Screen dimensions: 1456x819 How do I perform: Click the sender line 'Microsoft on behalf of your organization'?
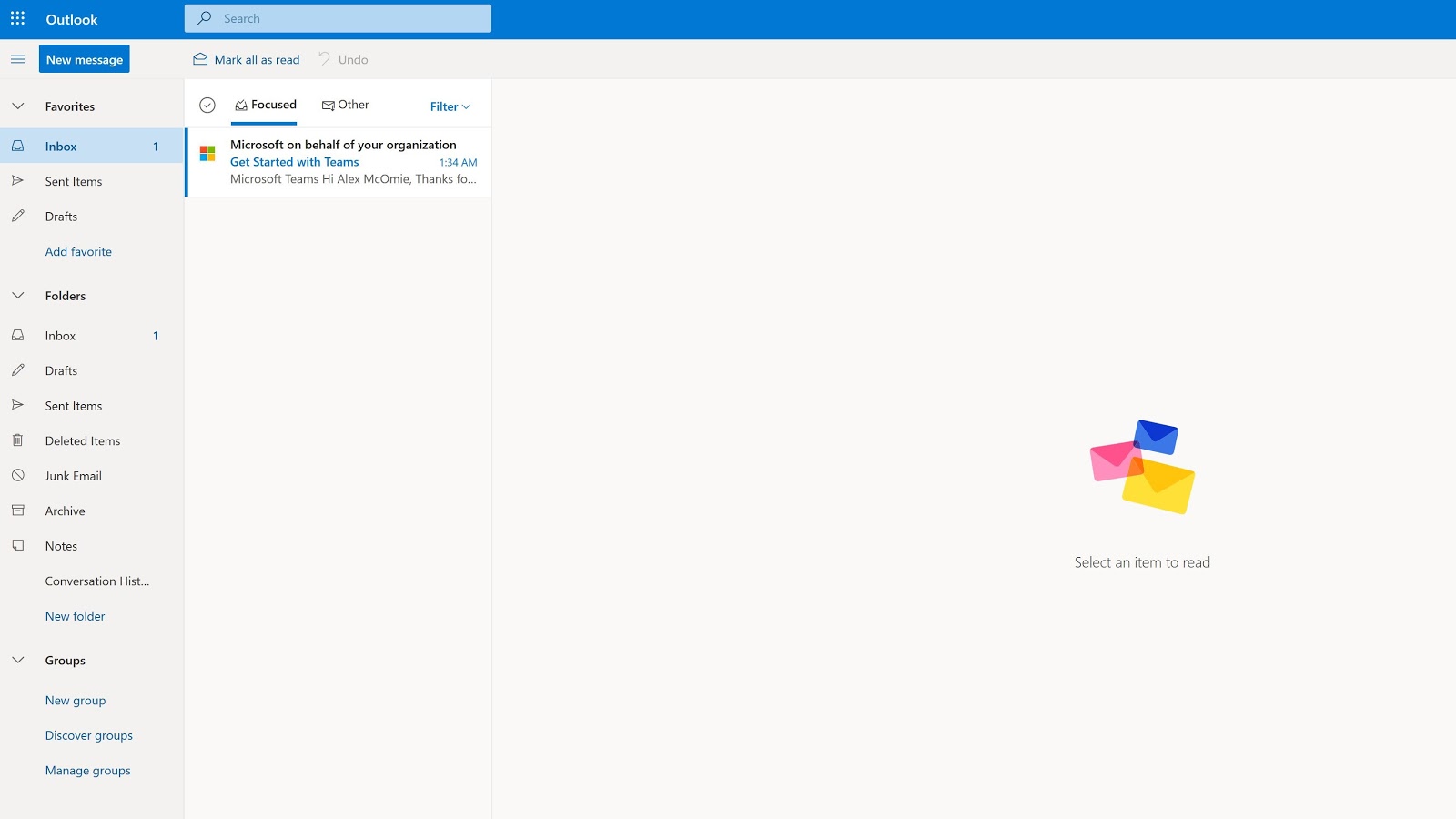click(x=343, y=145)
